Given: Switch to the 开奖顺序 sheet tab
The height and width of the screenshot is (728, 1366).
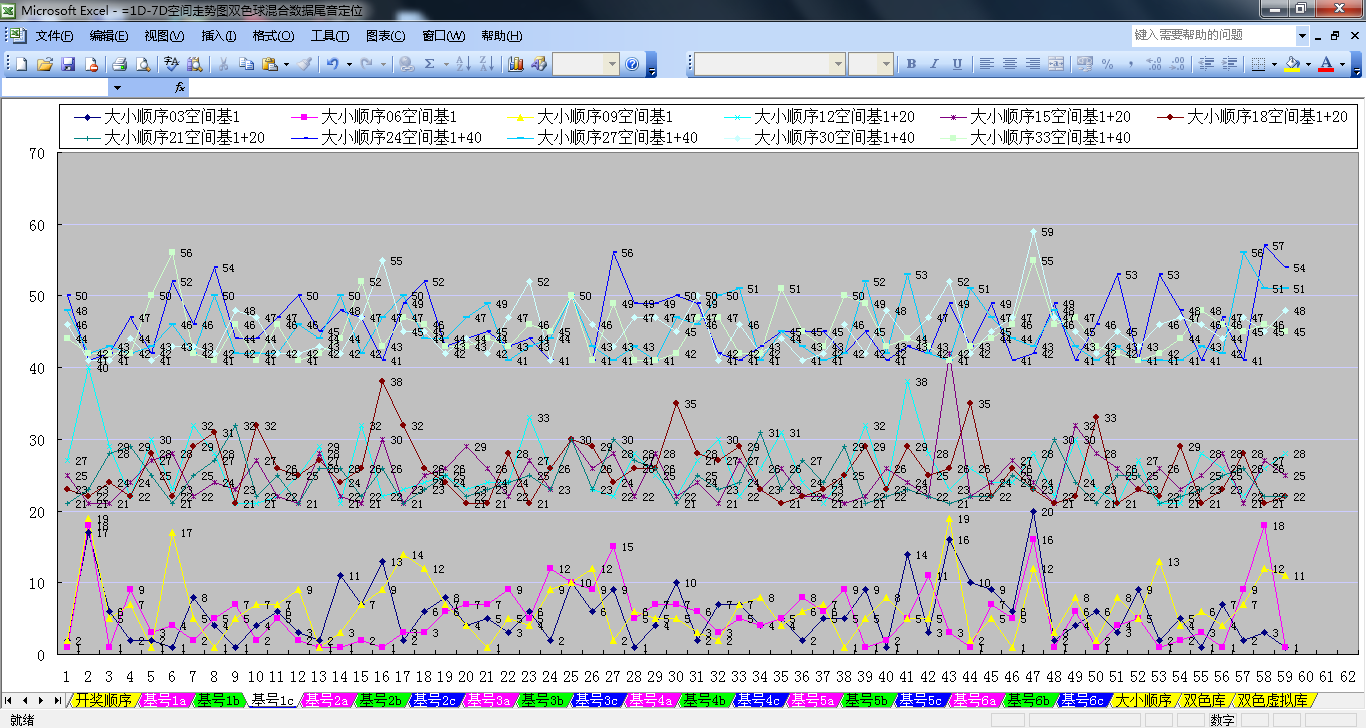Looking at the screenshot, I should click(103, 700).
